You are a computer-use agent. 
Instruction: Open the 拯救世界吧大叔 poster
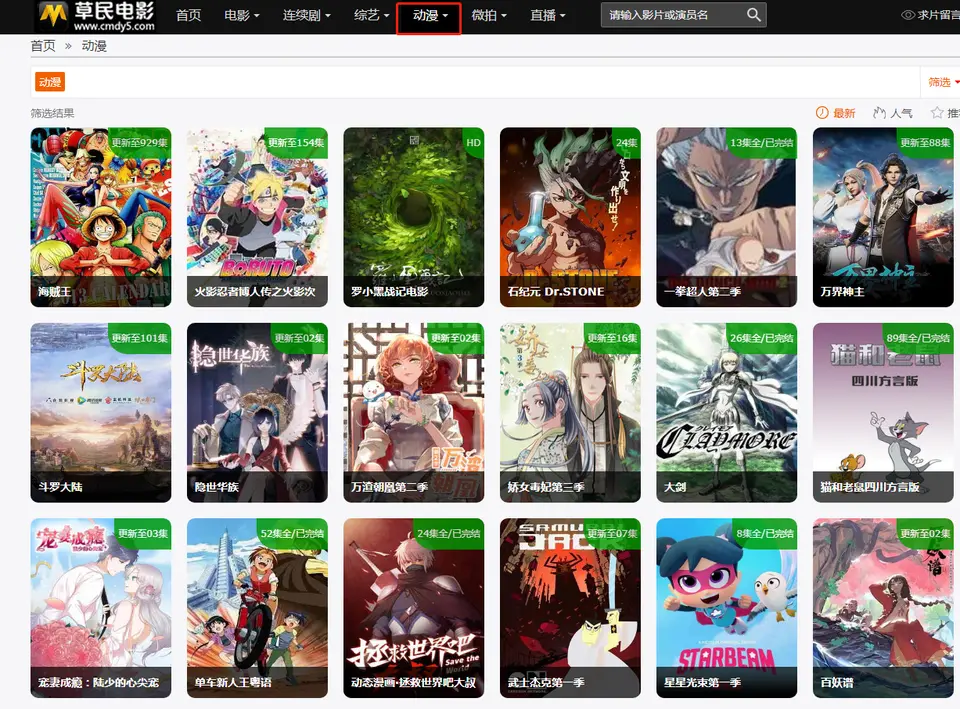tap(414, 608)
